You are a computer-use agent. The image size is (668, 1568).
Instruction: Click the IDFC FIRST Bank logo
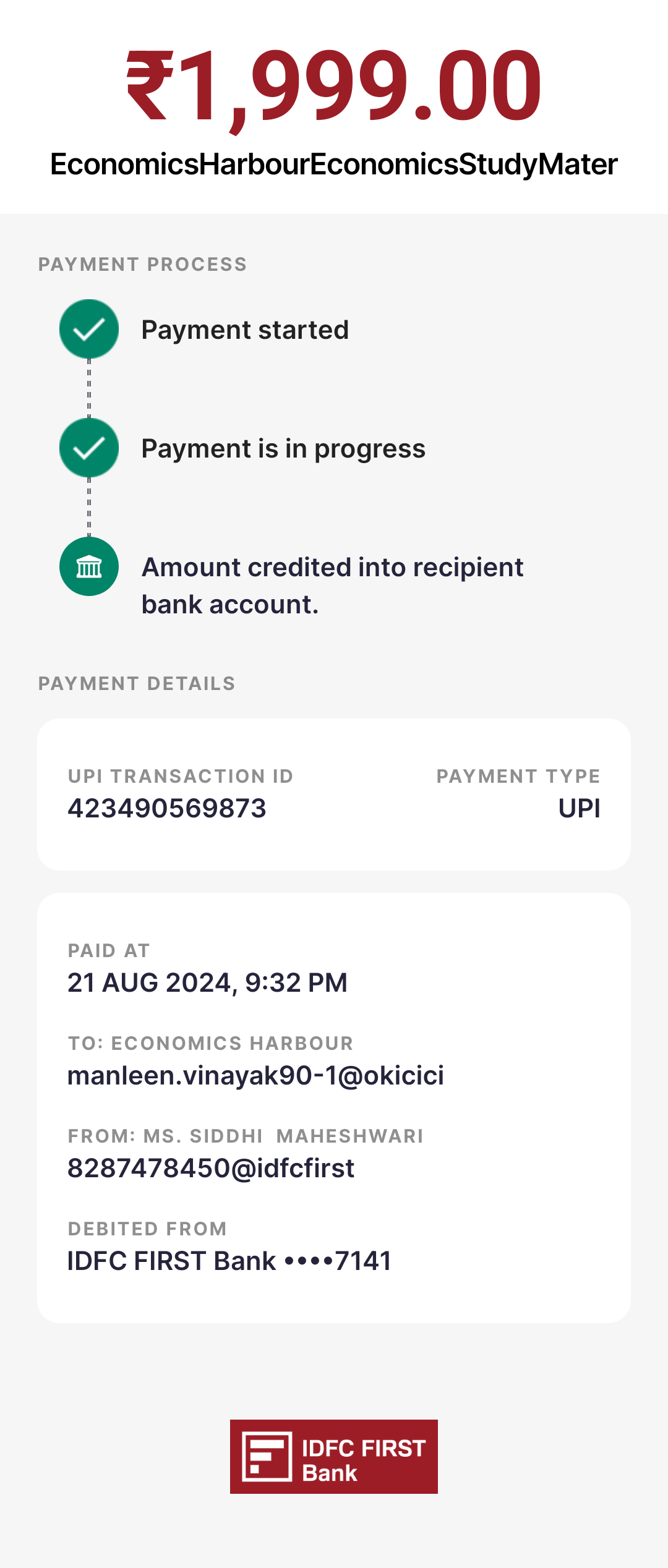tap(334, 1457)
